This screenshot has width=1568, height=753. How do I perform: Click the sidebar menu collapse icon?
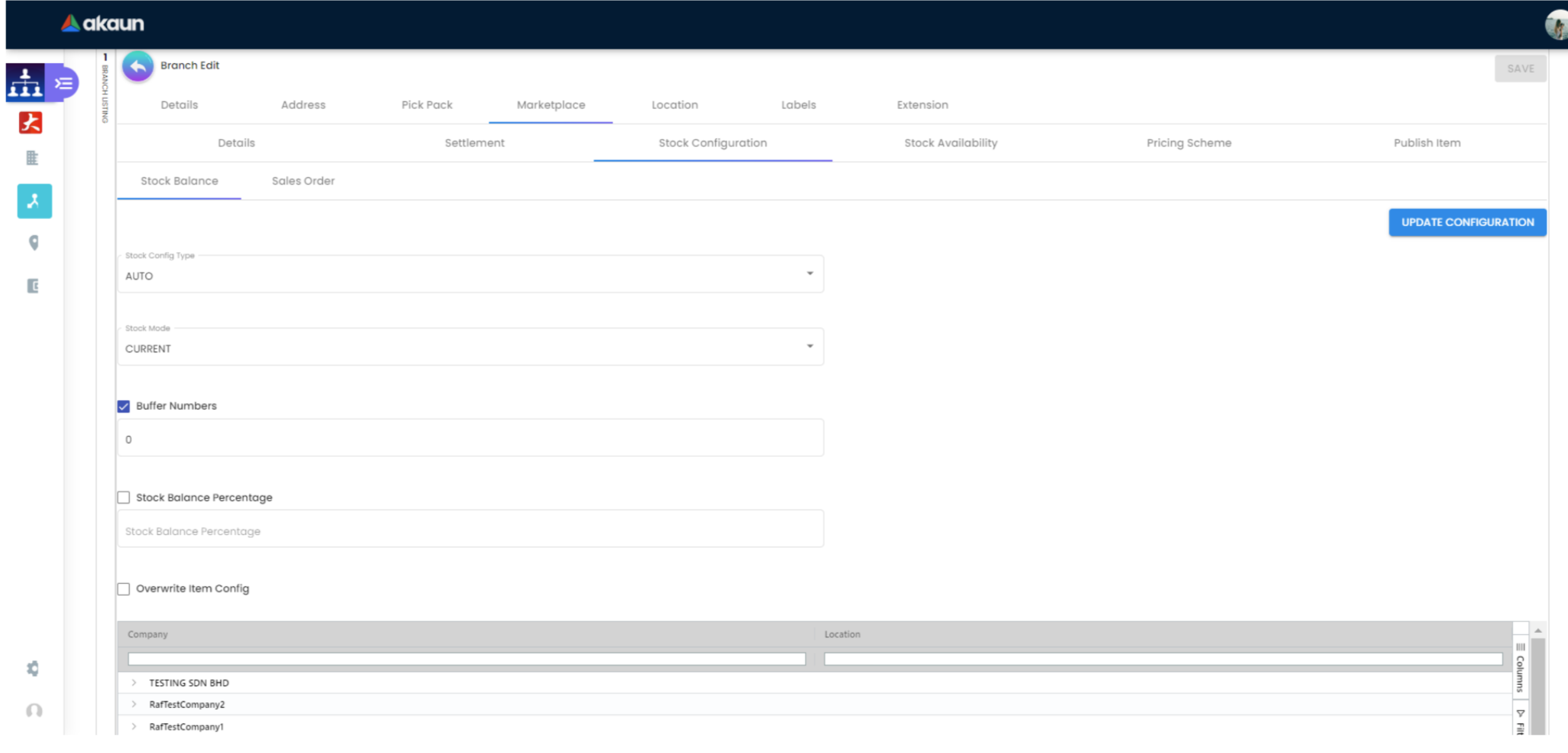[63, 83]
